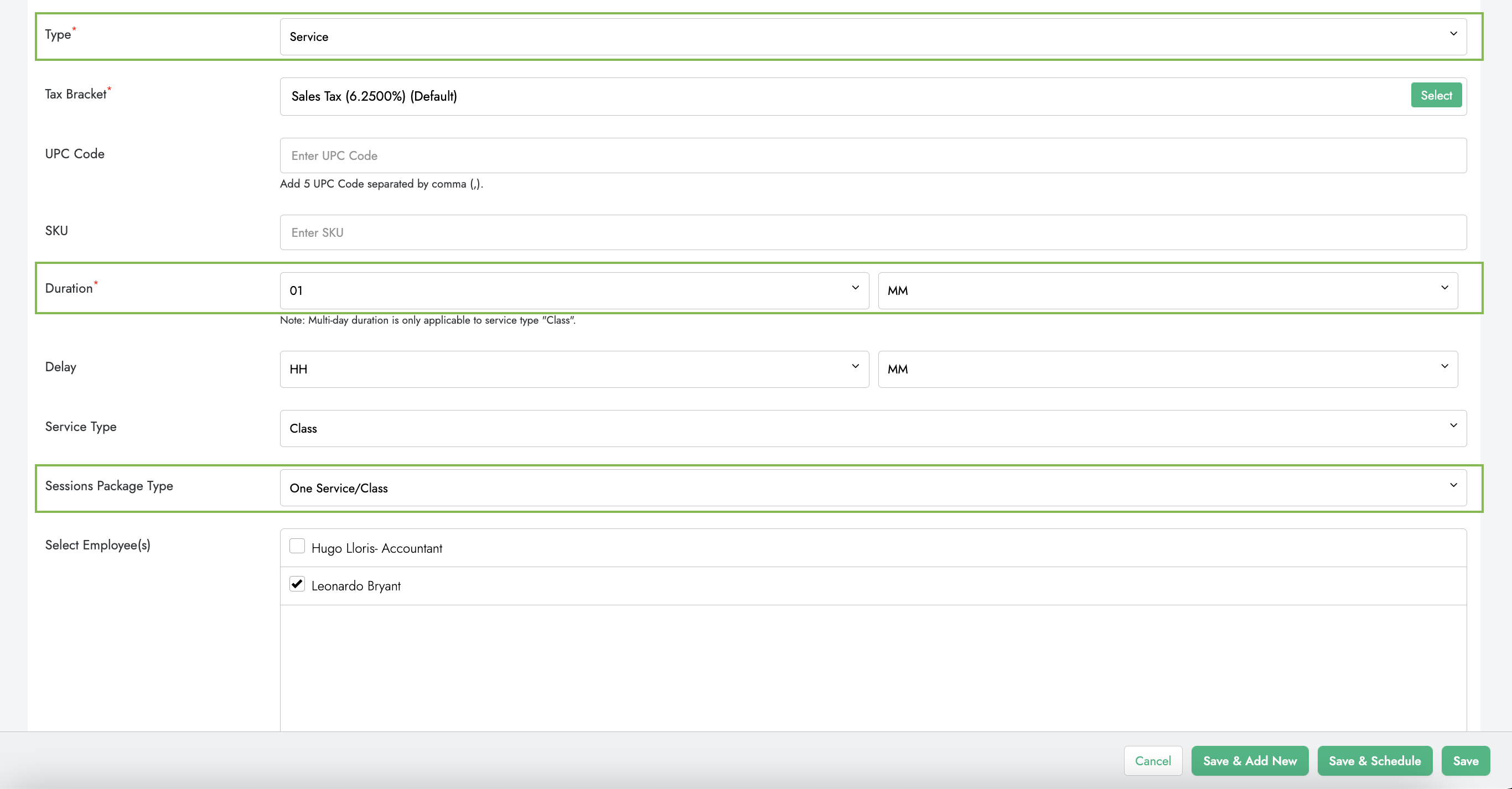The image size is (1512, 789).
Task: Click Cancel to discard changes
Action: coord(1153,762)
